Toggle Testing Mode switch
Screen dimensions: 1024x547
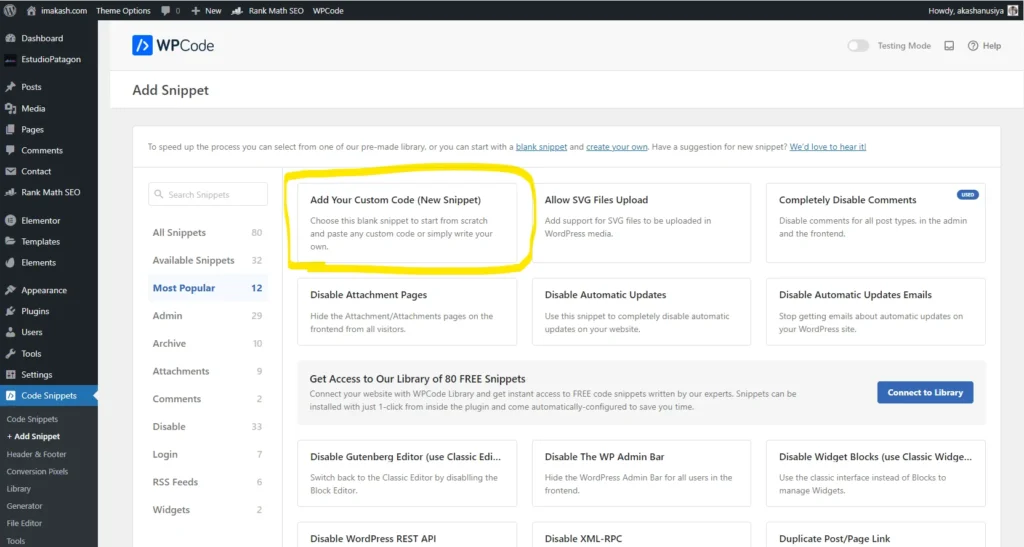(x=857, y=46)
